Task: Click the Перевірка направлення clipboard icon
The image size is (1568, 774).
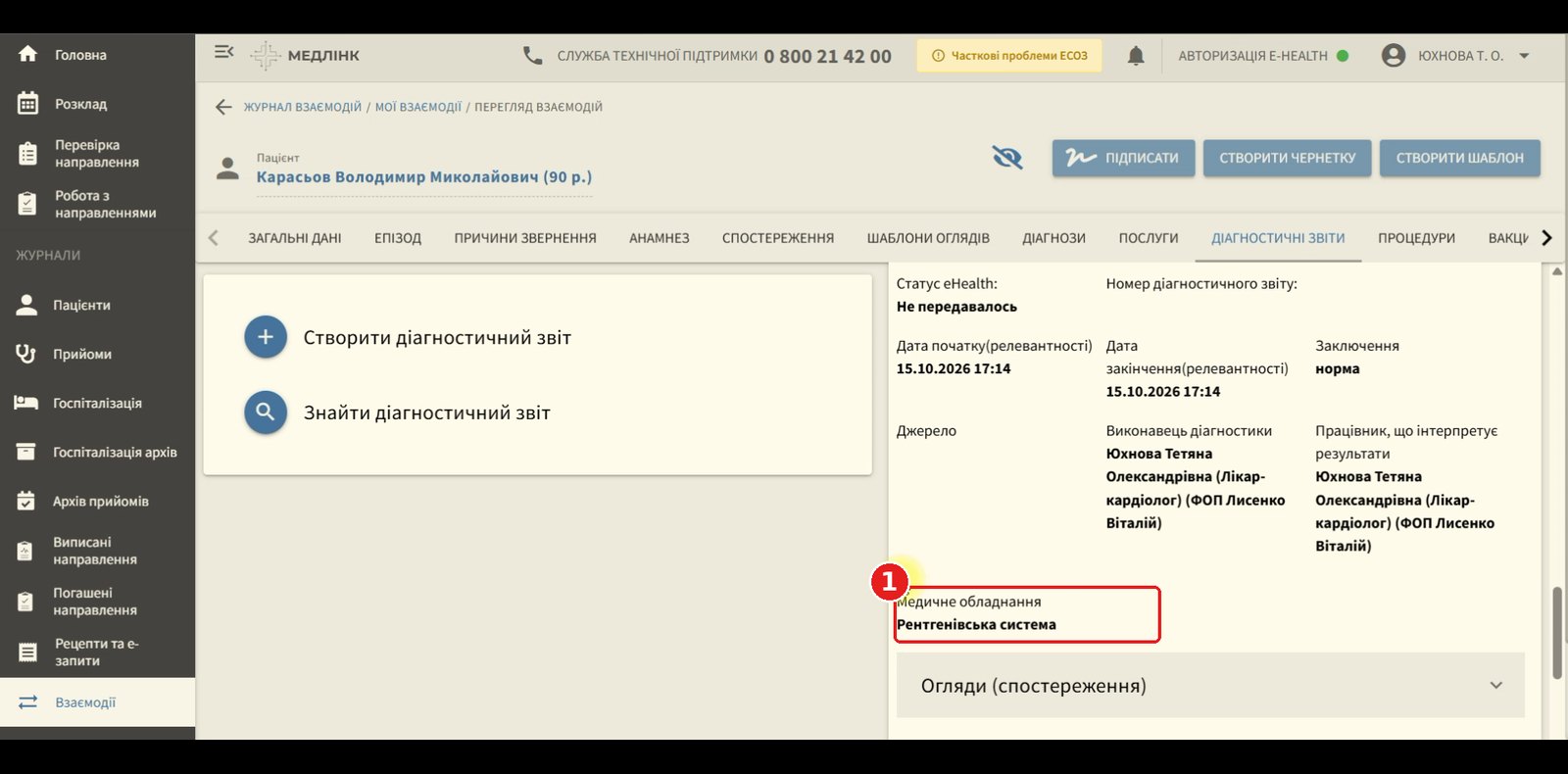Action: point(27,154)
